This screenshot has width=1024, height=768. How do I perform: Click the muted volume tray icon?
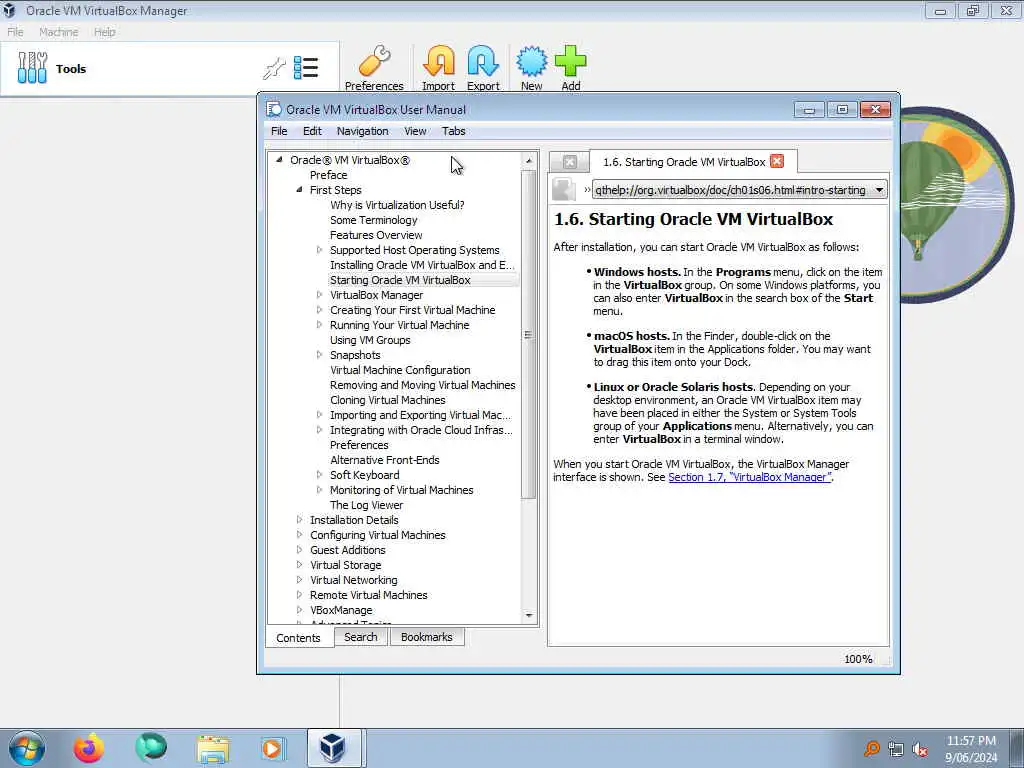[x=920, y=749]
